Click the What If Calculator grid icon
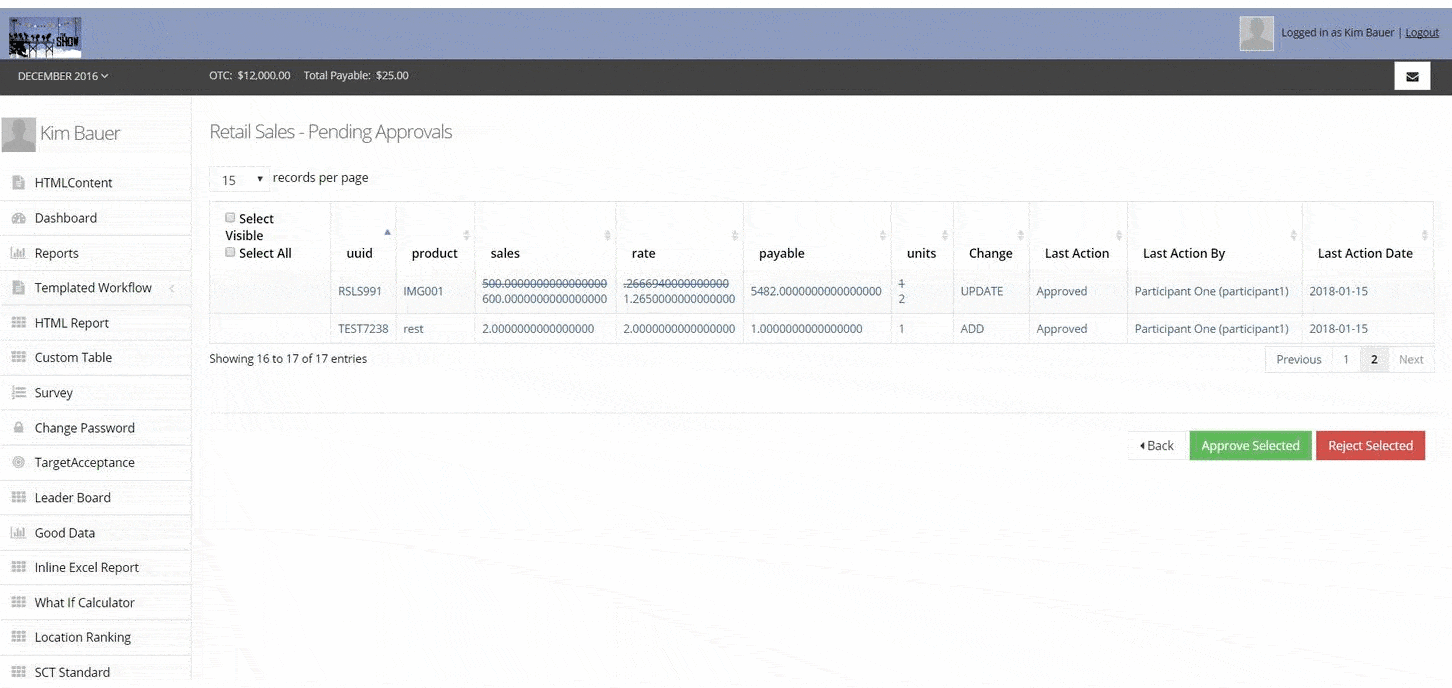Screen dimensions: 1452x688 coord(18,602)
